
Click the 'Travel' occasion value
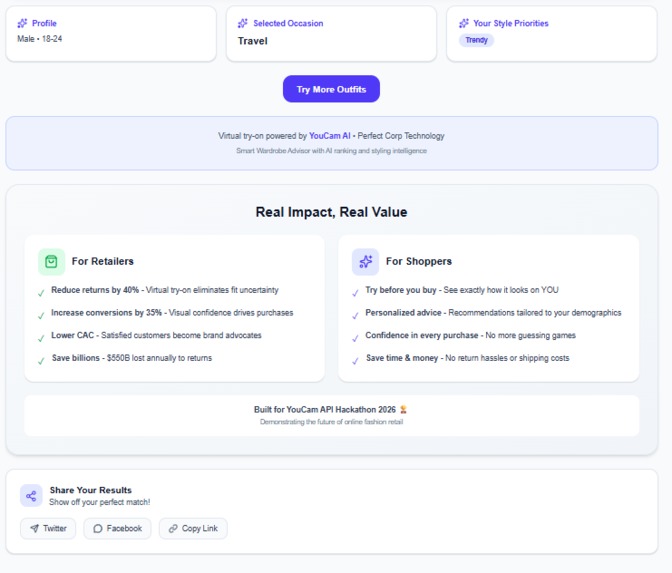click(253, 41)
